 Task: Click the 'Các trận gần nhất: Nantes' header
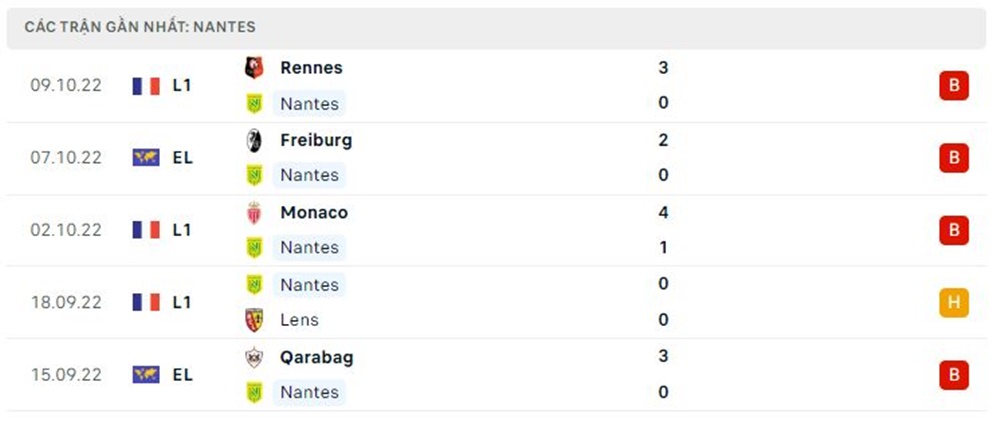pos(140,27)
